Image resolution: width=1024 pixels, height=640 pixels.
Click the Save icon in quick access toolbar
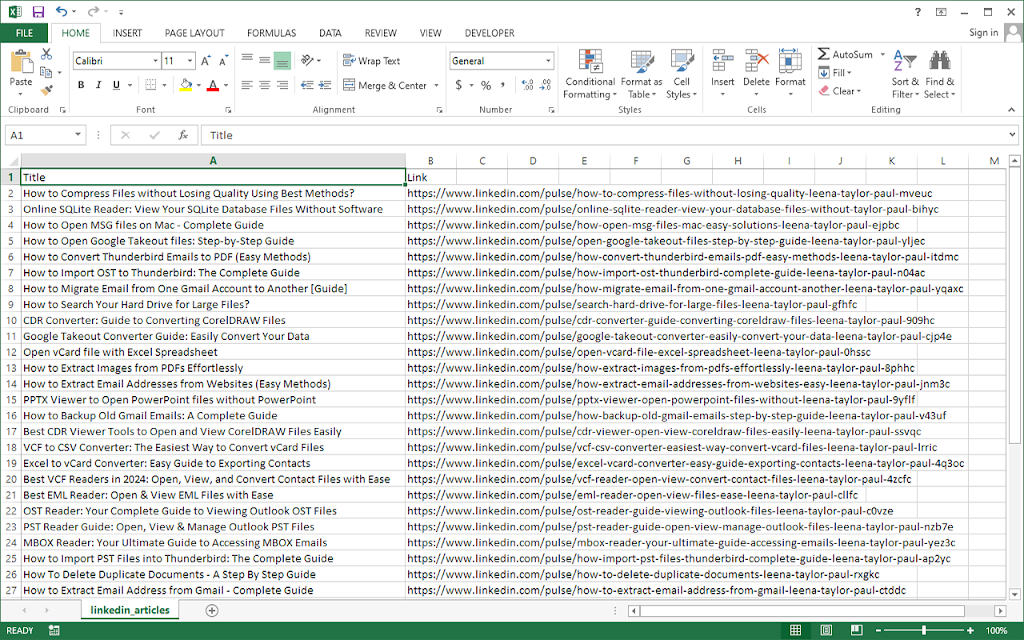coord(38,12)
